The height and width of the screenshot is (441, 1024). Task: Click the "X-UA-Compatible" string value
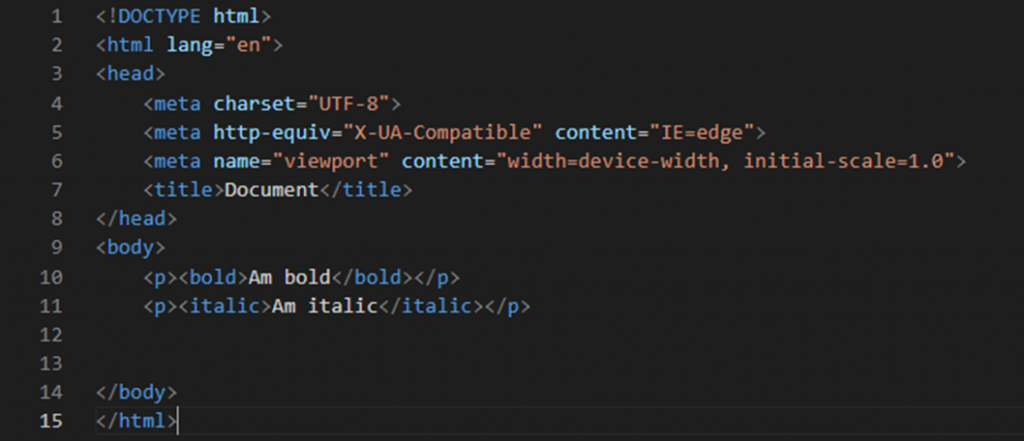point(443,132)
